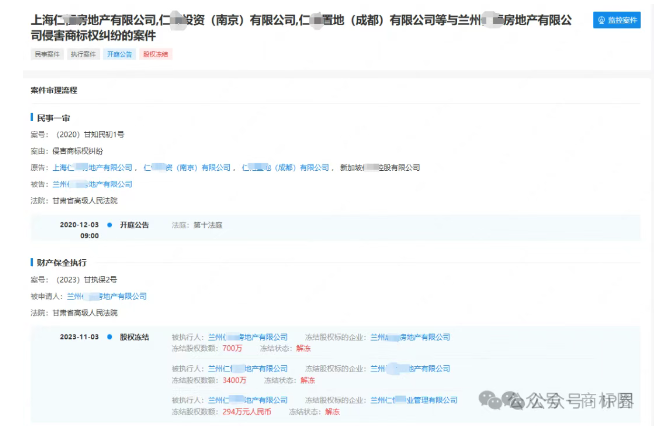Click the 2020-12-03 开庭公告 timeline dot
This screenshot has width=668, height=433.
tap(109, 226)
